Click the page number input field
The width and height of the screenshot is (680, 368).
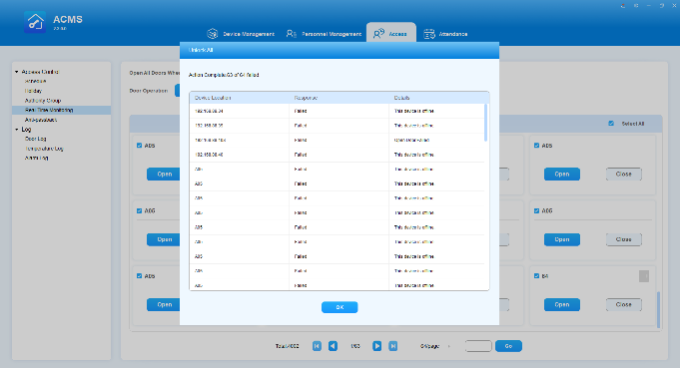478,346
